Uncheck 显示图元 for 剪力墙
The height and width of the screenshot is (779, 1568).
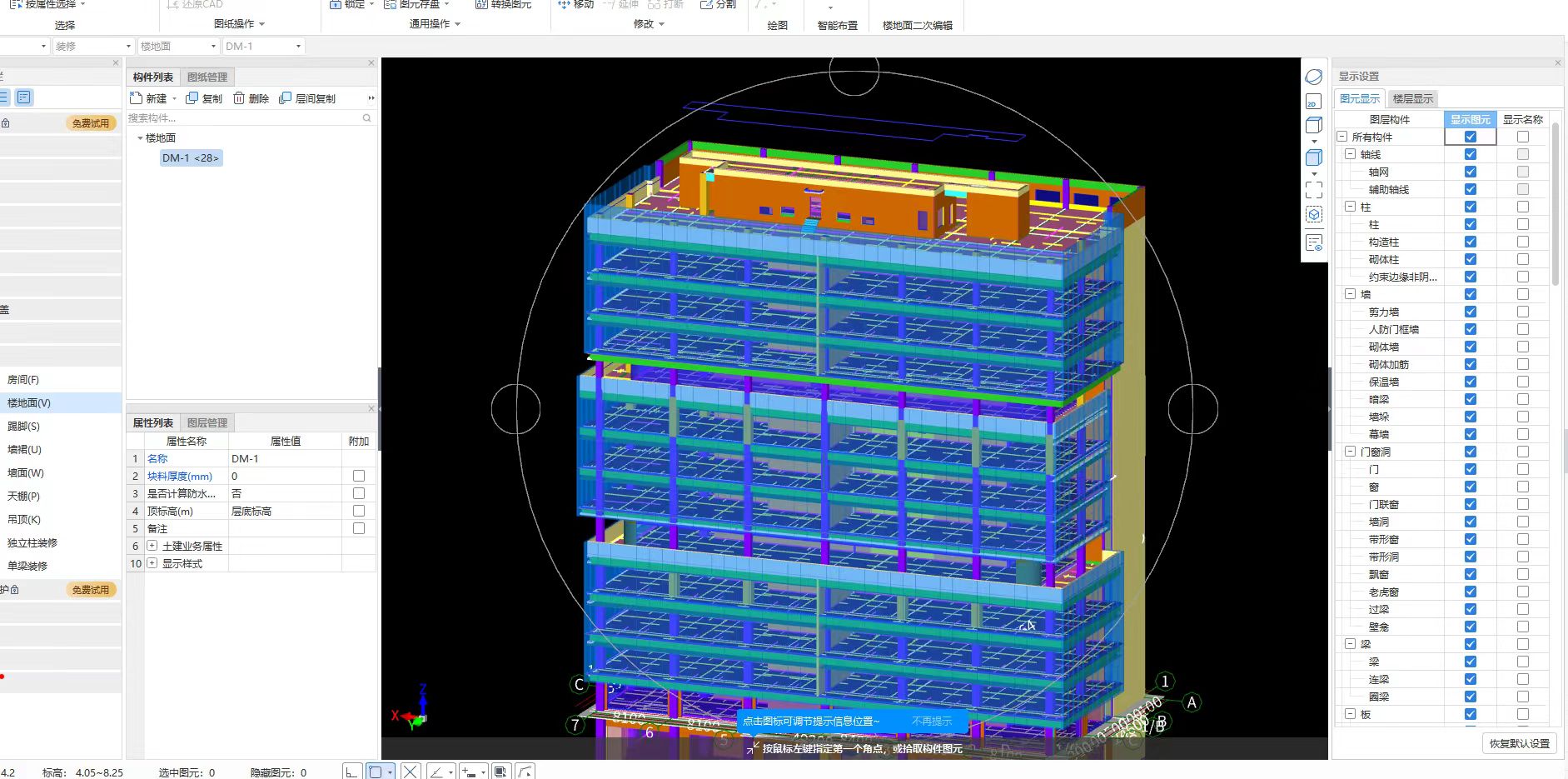pos(1470,312)
